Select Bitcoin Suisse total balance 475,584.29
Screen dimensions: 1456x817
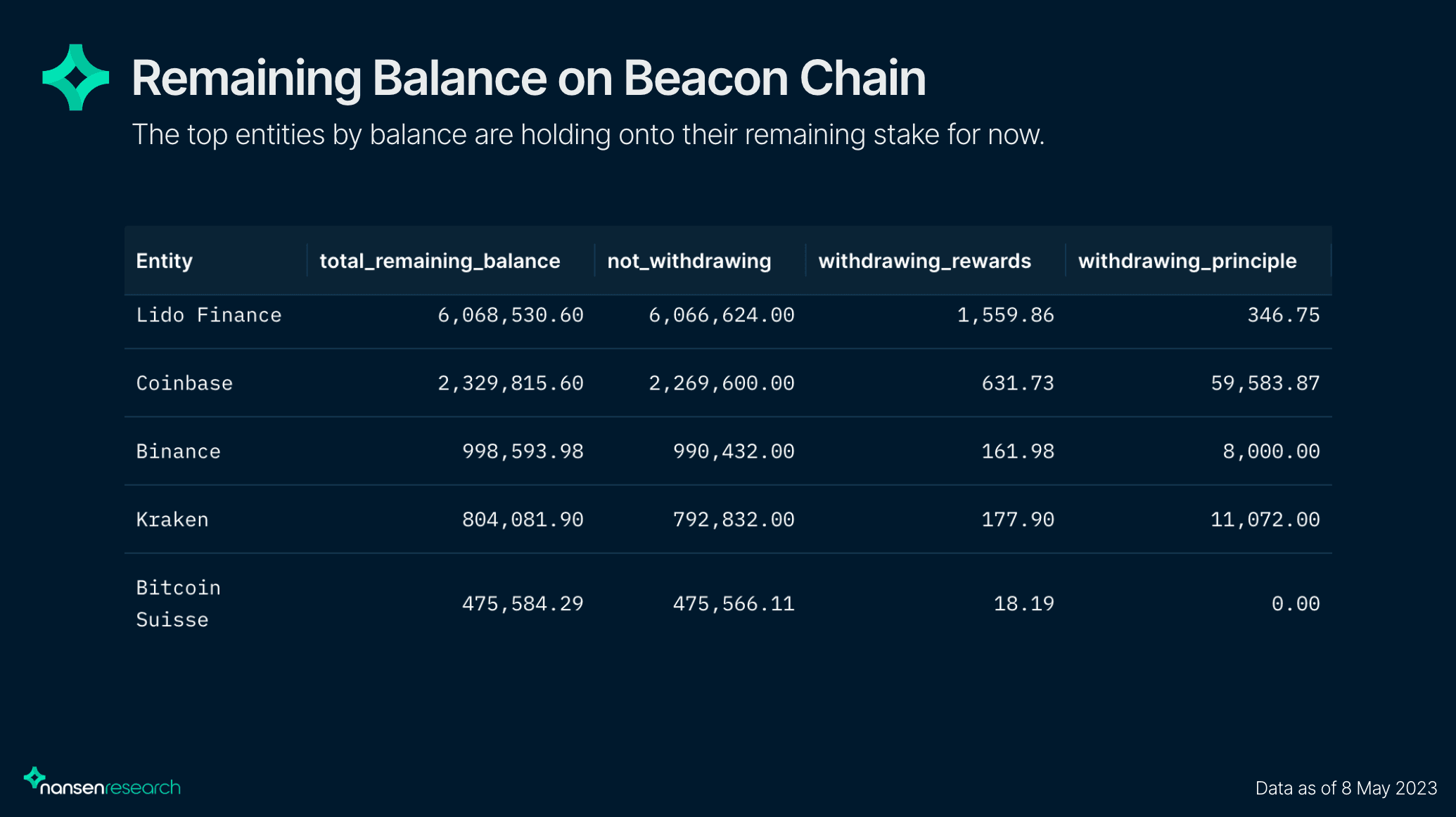(523, 603)
